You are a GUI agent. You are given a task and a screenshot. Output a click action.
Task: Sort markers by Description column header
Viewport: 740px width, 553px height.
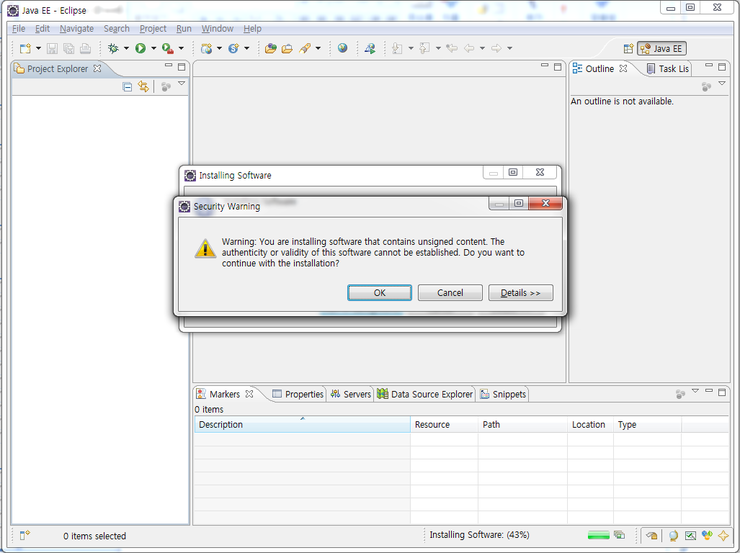click(x=302, y=424)
